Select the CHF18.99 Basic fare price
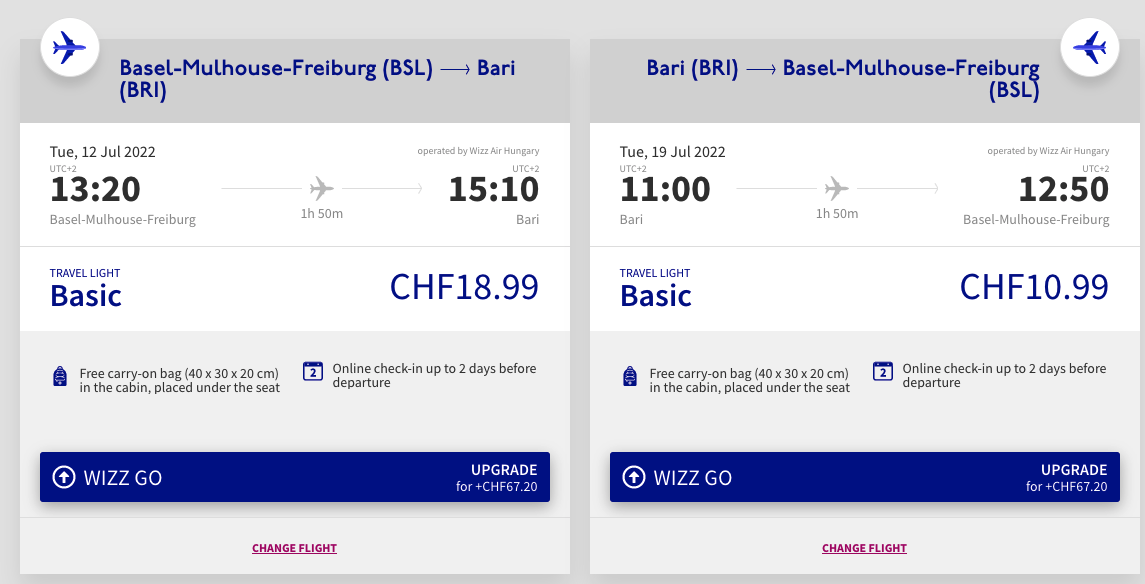Viewport: 1145px width, 584px height. (x=464, y=287)
